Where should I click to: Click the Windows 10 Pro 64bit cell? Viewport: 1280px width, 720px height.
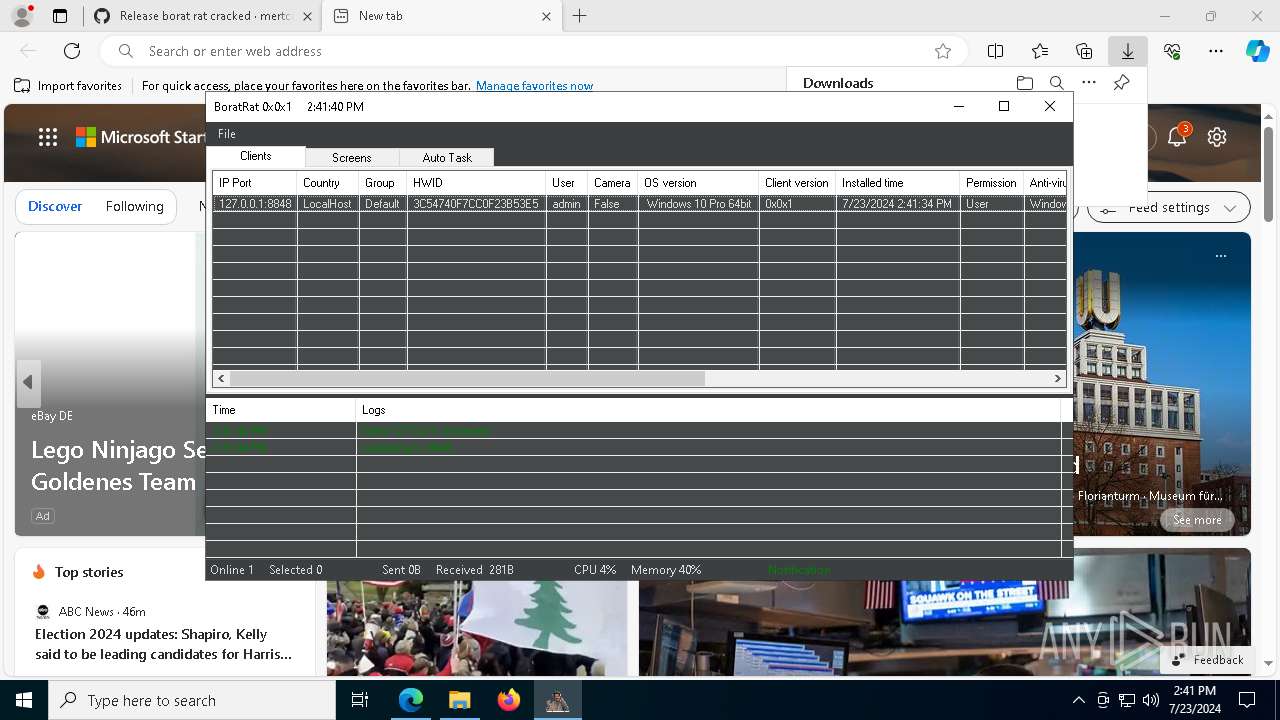pyautogui.click(x=698, y=204)
